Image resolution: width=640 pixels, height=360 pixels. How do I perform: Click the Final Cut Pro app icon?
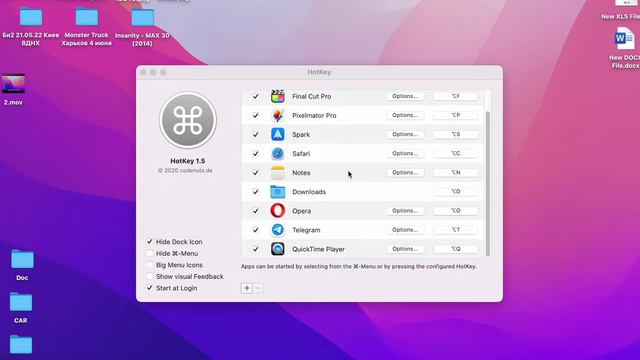[x=278, y=96]
